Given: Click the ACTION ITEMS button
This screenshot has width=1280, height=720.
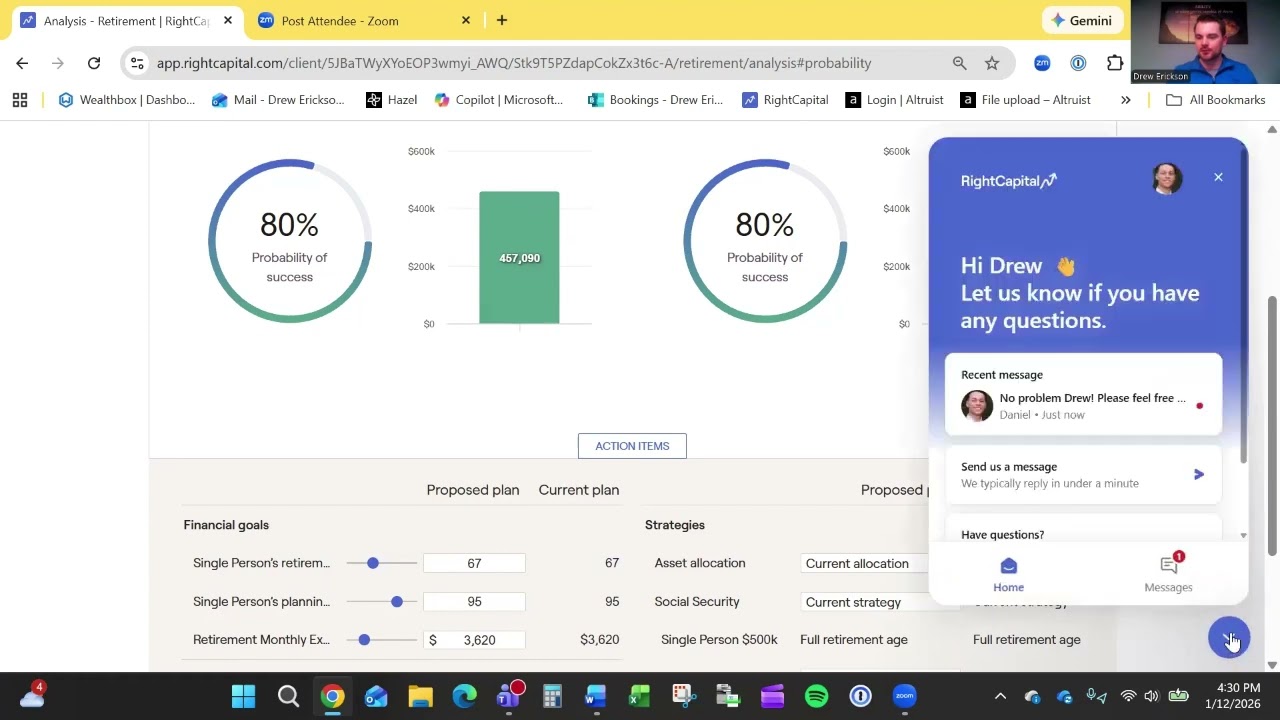Looking at the screenshot, I should [632, 446].
